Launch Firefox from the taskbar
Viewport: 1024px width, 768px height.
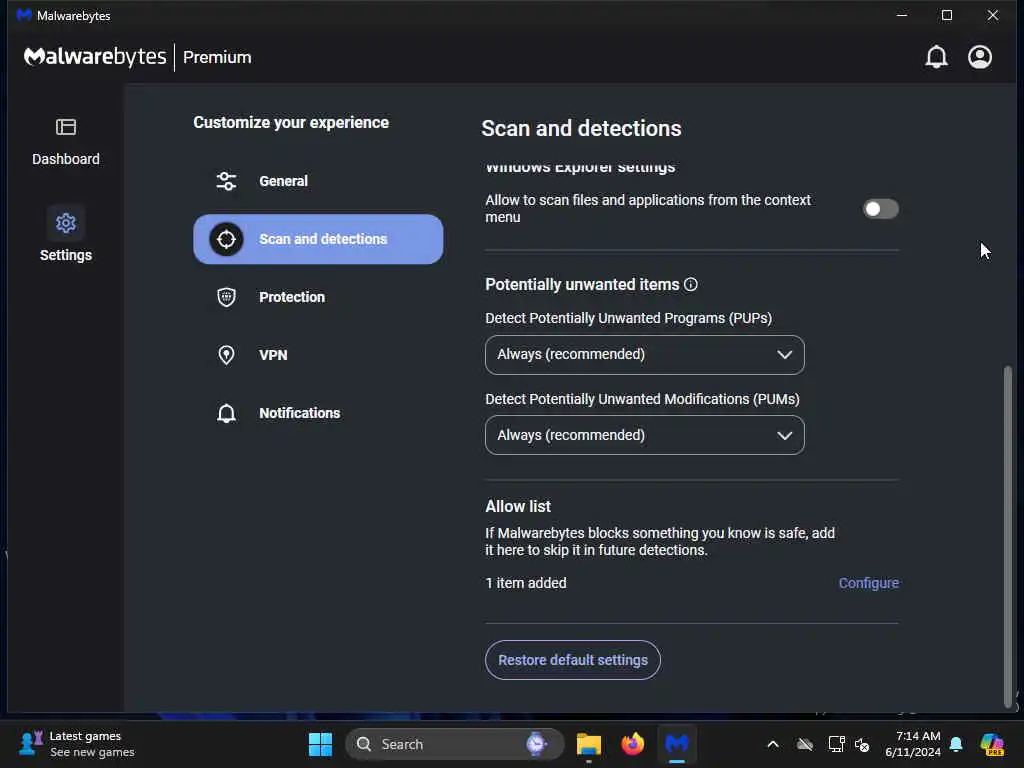632,744
